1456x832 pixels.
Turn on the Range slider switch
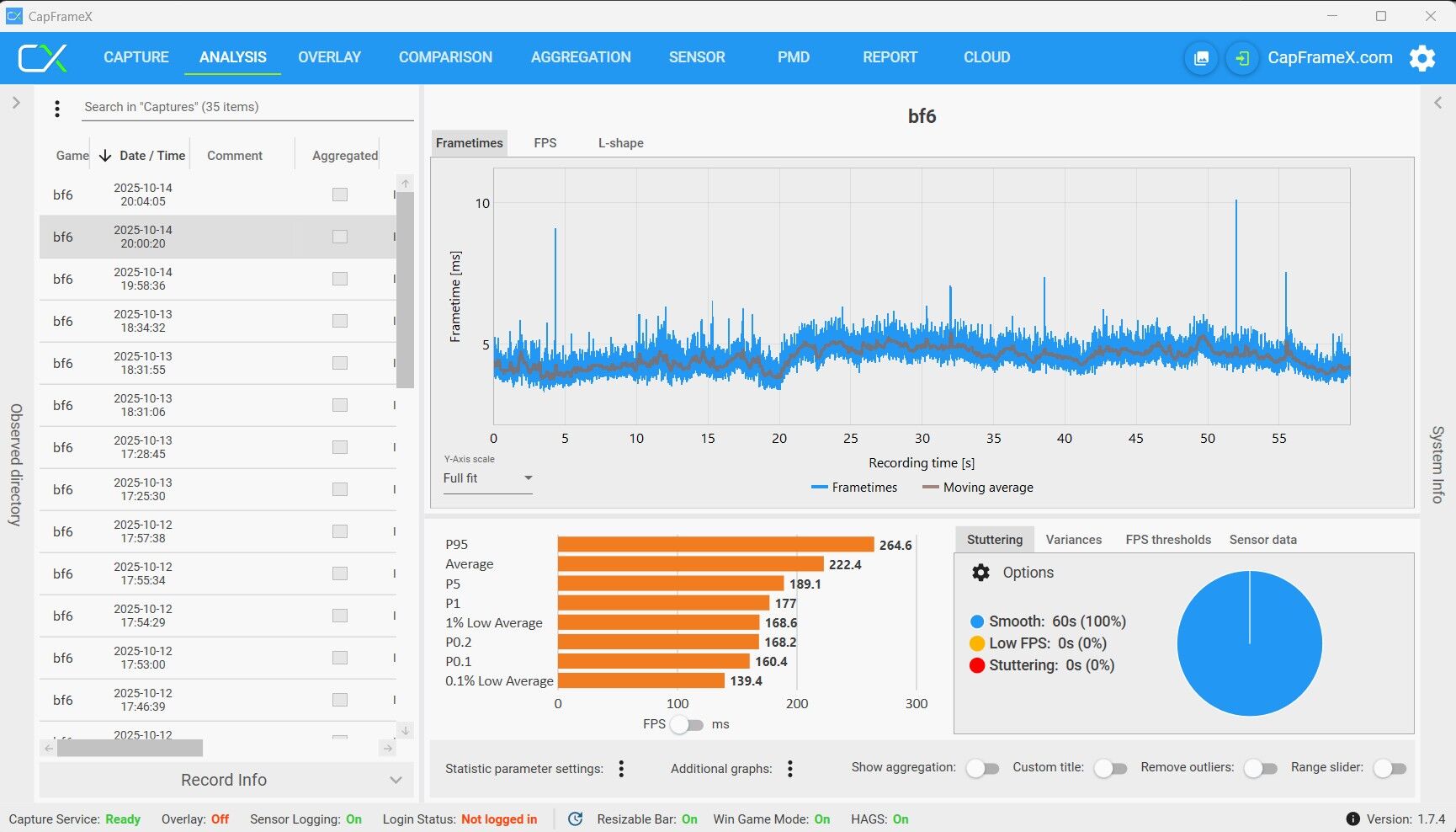point(1390,768)
